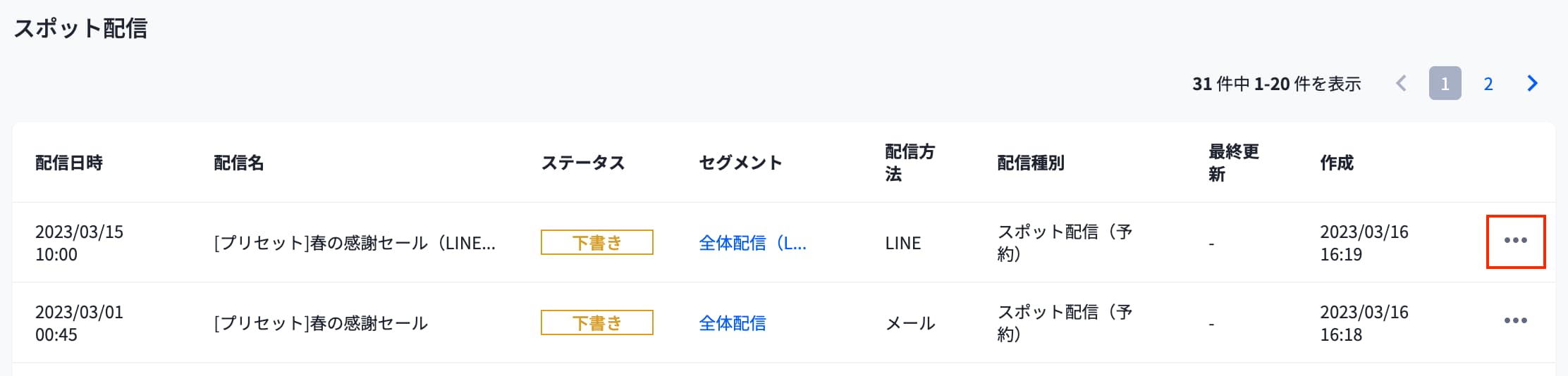
Task: Open the 全体配信（L... segment link
Action: point(752,243)
